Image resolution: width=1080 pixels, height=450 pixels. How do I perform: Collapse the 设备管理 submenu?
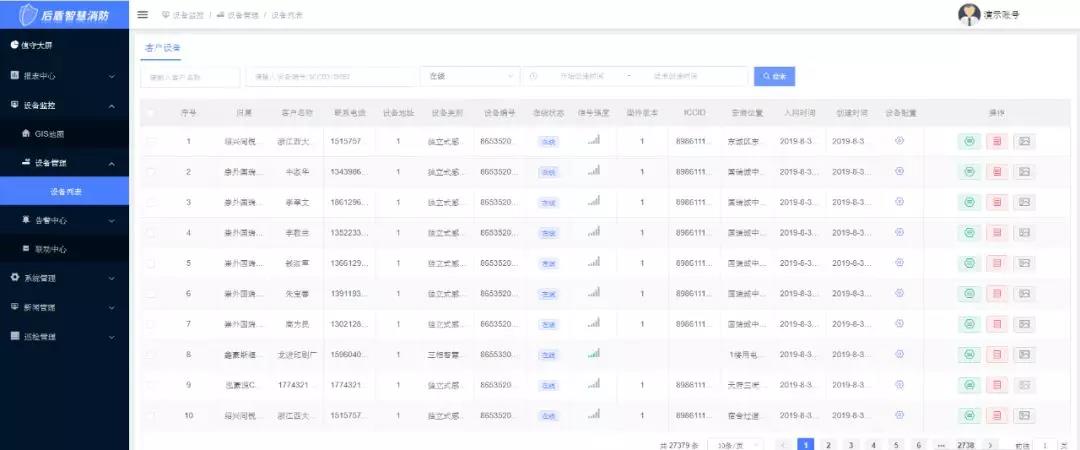pyautogui.click(x=64, y=163)
